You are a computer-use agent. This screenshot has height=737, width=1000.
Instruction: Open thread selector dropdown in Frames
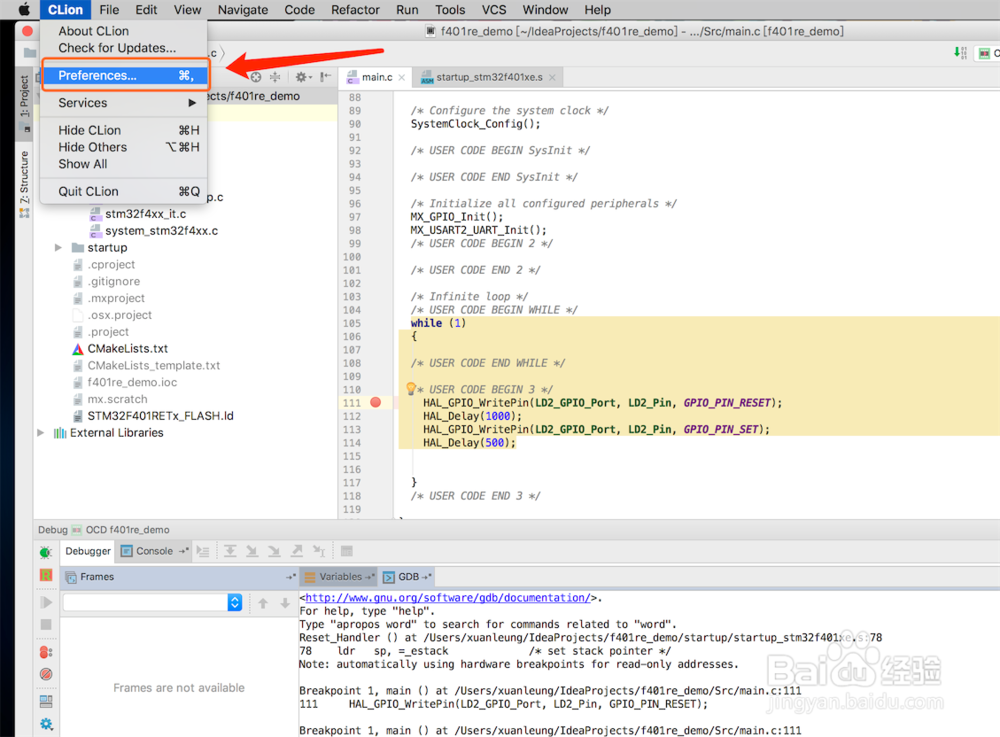(235, 602)
